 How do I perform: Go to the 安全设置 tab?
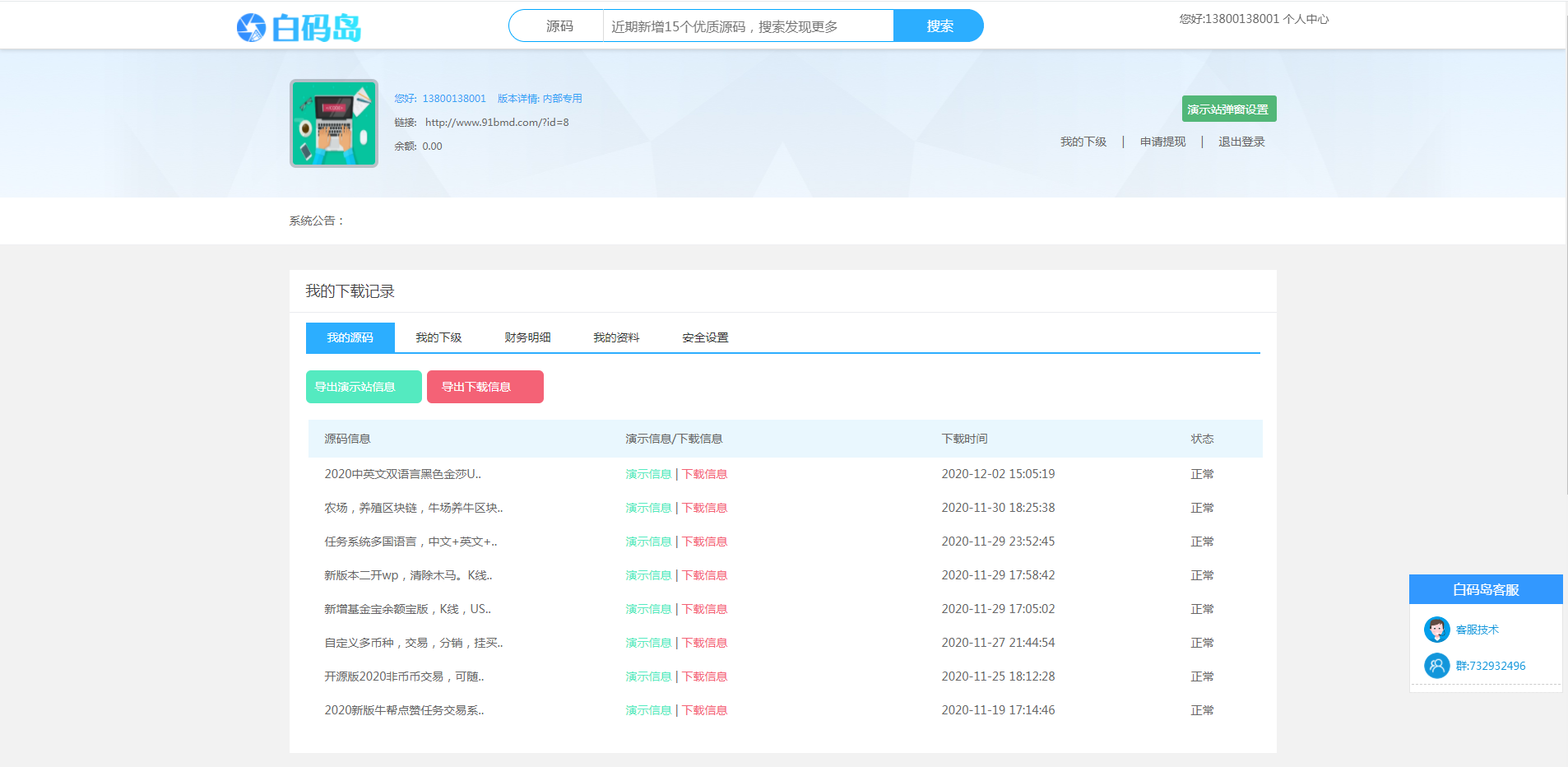point(703,337)
